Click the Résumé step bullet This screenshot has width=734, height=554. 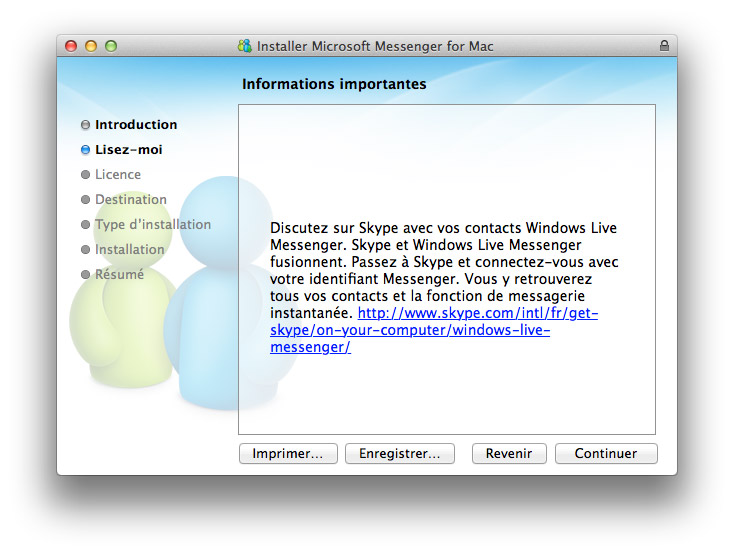pos(85,274)
